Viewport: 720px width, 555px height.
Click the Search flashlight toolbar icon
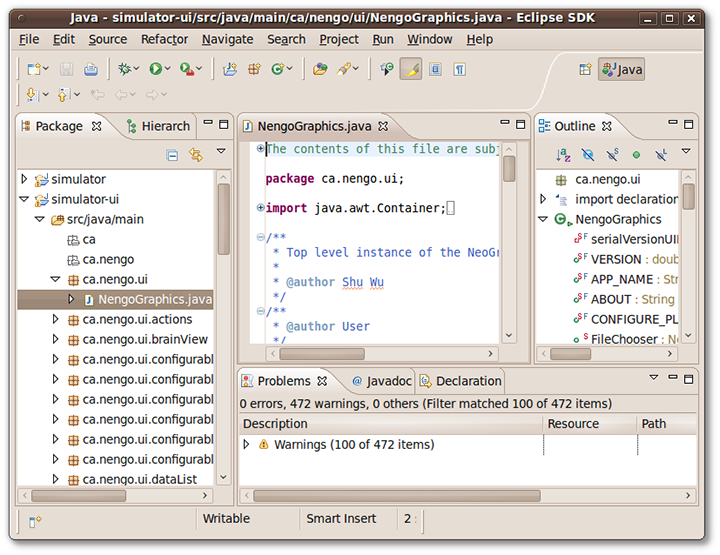[344, 69]
